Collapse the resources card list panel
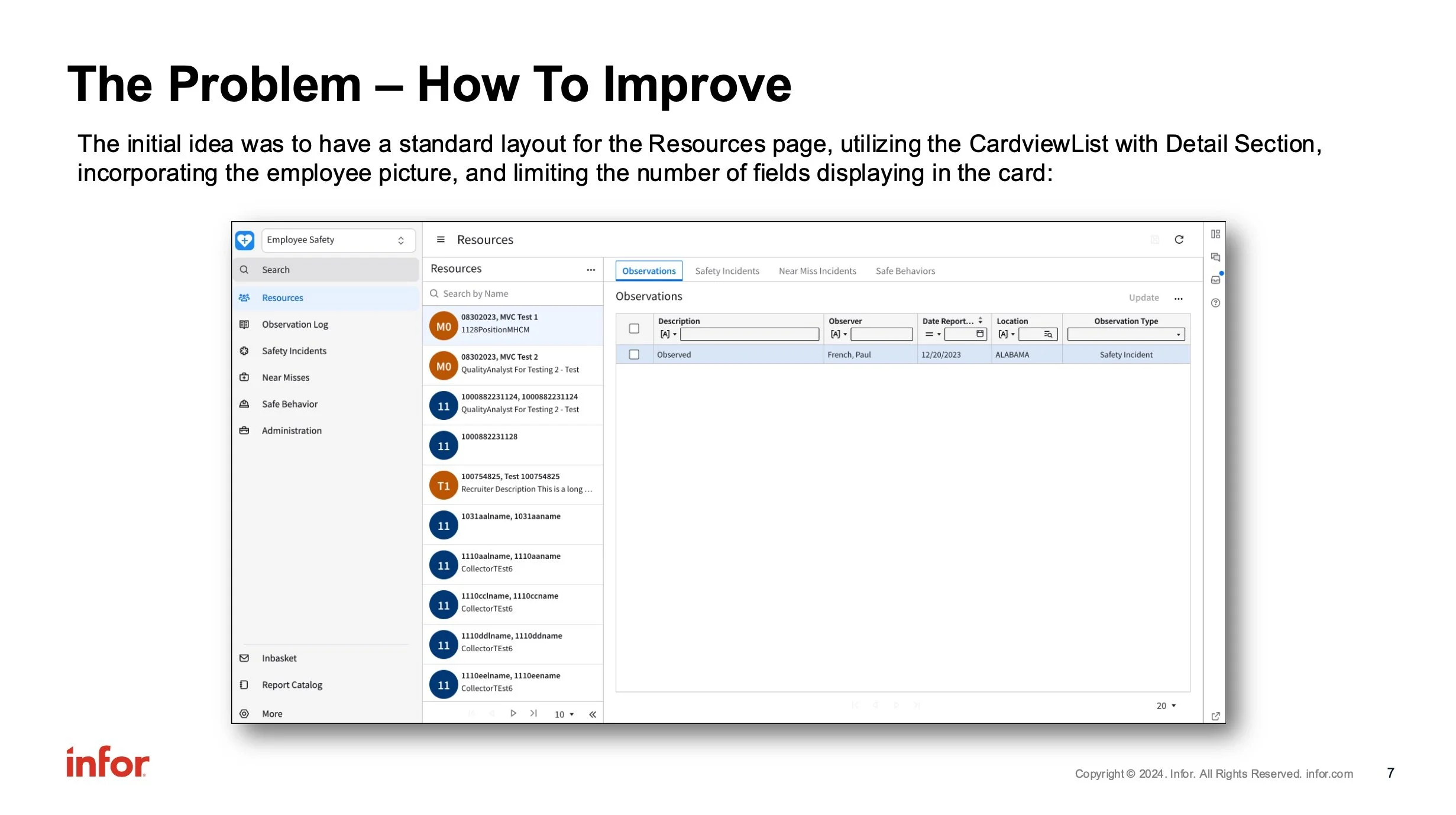The height and width of the screenshot is (815, 1456). coord(593,714)
